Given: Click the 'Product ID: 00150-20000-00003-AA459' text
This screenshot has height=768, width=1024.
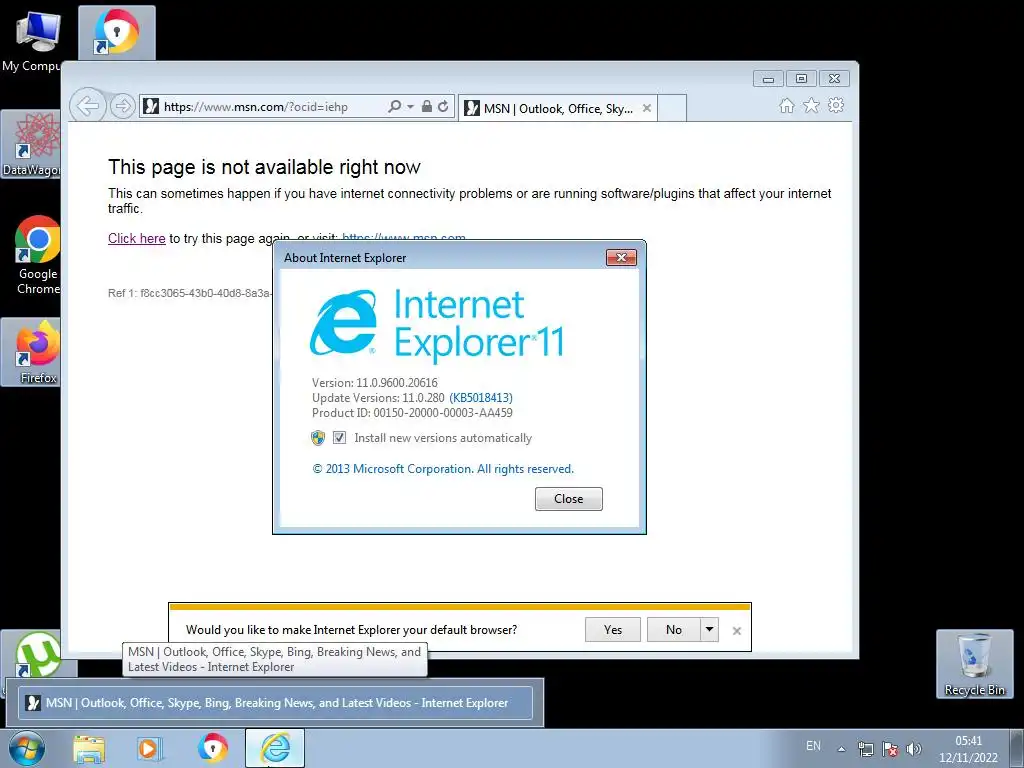Looking at the screenshot, I should tap(412, 413).
